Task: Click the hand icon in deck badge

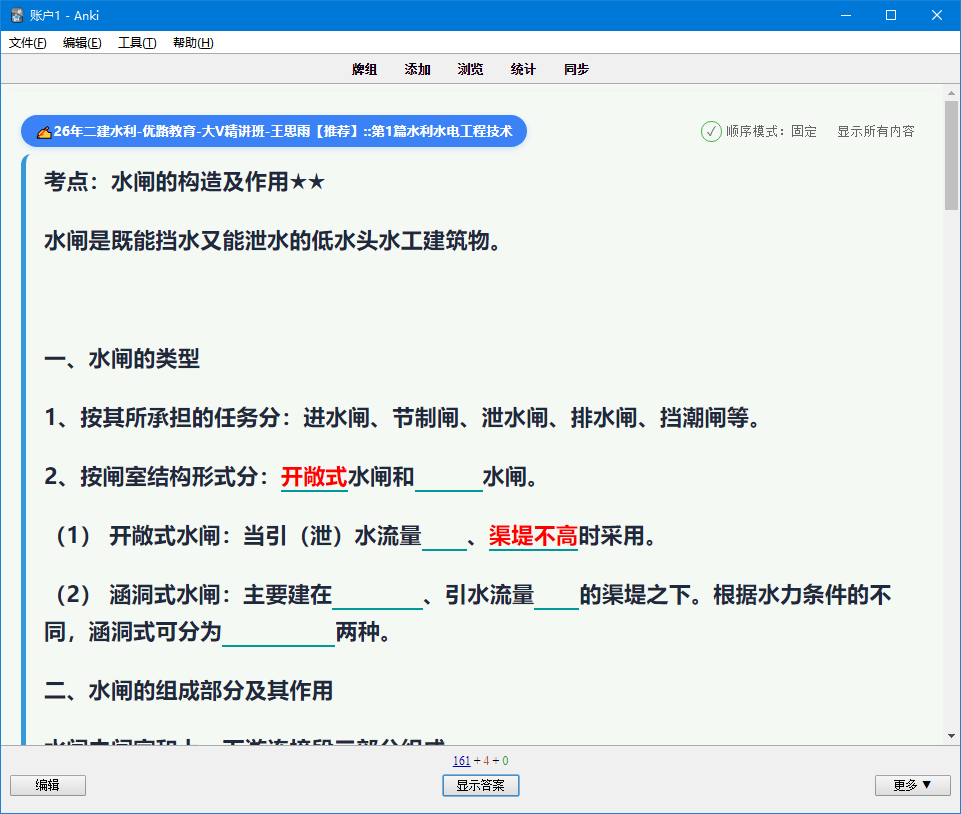Action: point(44,132)
